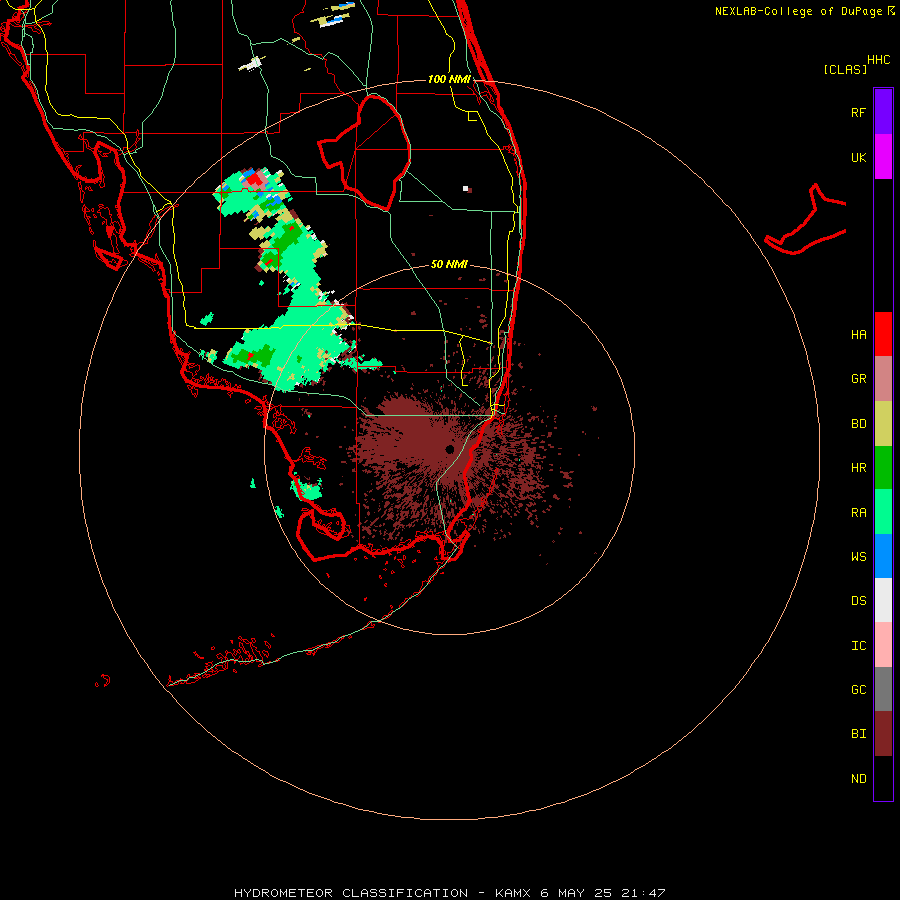
Task: Click the 50 NMI range ring label
Action: [x=449, y=264]
